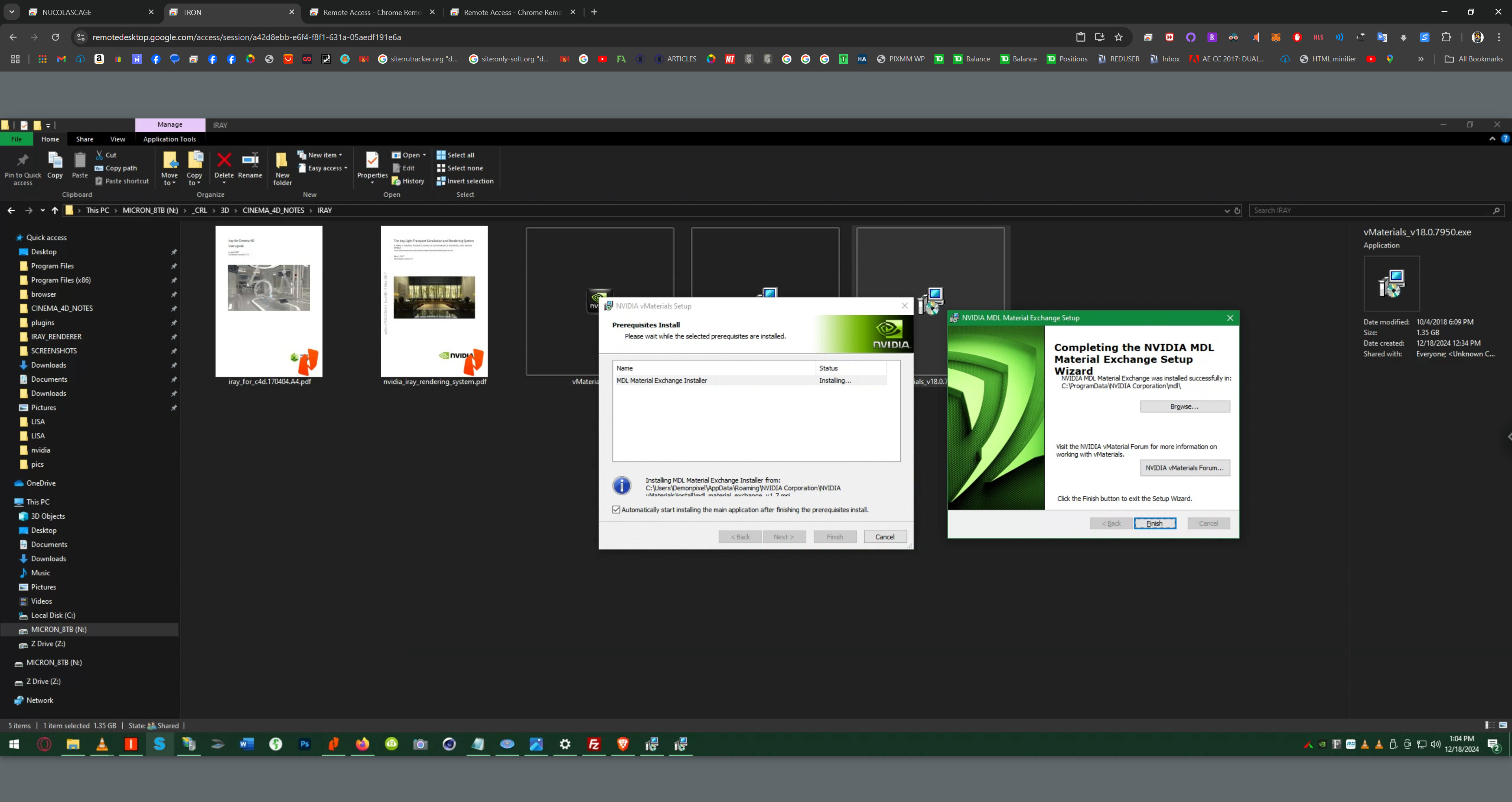Expand Easy access dropdown
Image resolution: width=1512 pixels, height=802 pixels.
point(322,168)
